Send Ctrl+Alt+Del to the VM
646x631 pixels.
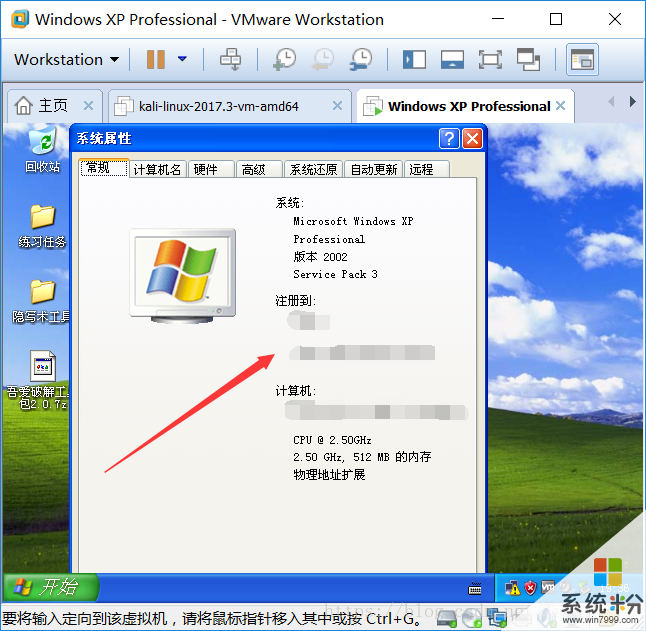230,59
